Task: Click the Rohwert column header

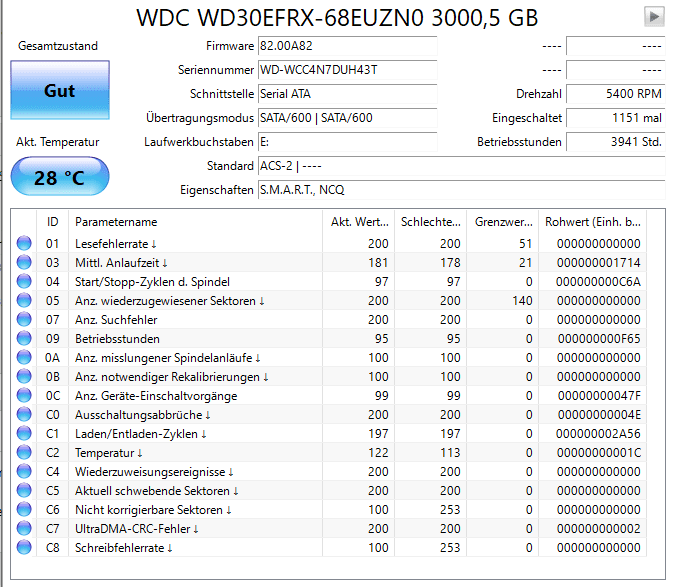Action: coord(592,222)
